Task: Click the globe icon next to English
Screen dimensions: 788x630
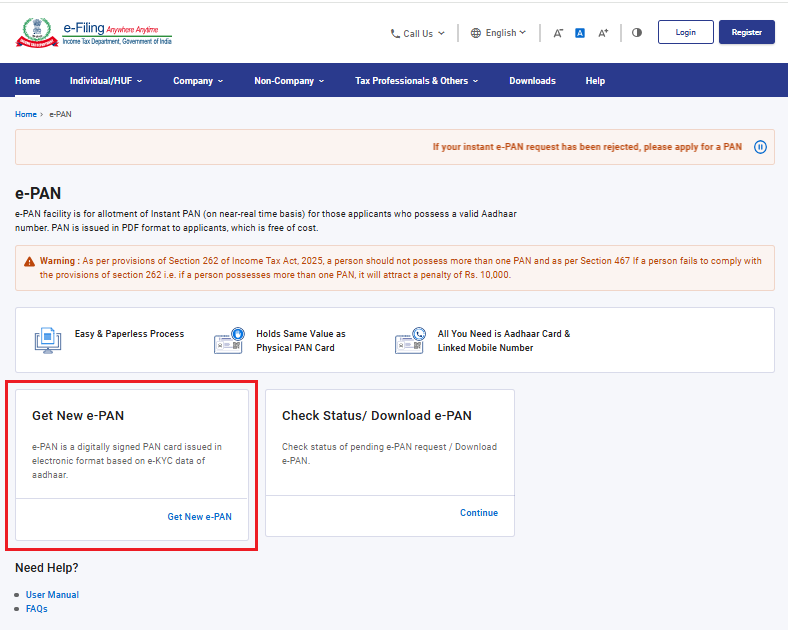Action: click(x=475, y=33)
